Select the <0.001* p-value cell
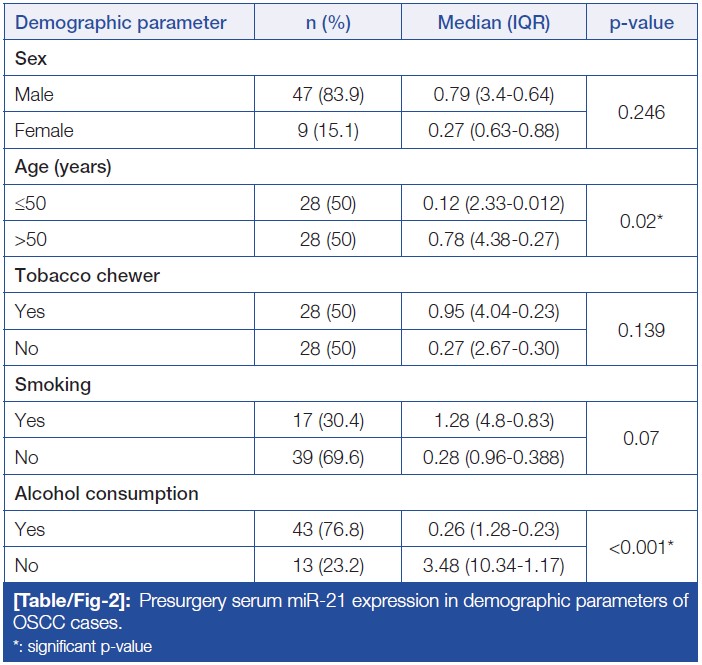This screenshot has width=702, height=665. pyautogui.click(x=640, y=547)
